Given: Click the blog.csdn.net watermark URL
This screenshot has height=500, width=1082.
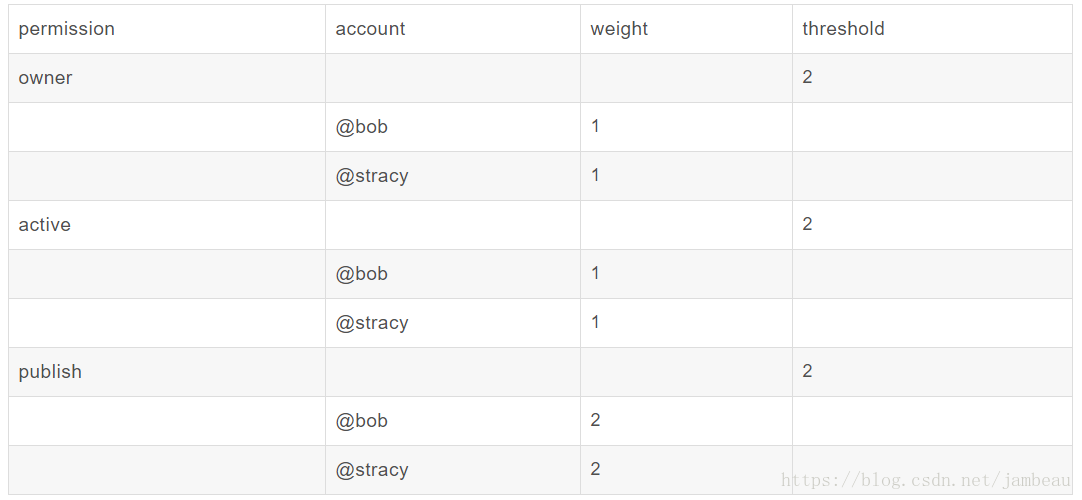Looking at the screenshot, I should coord(925,481).
